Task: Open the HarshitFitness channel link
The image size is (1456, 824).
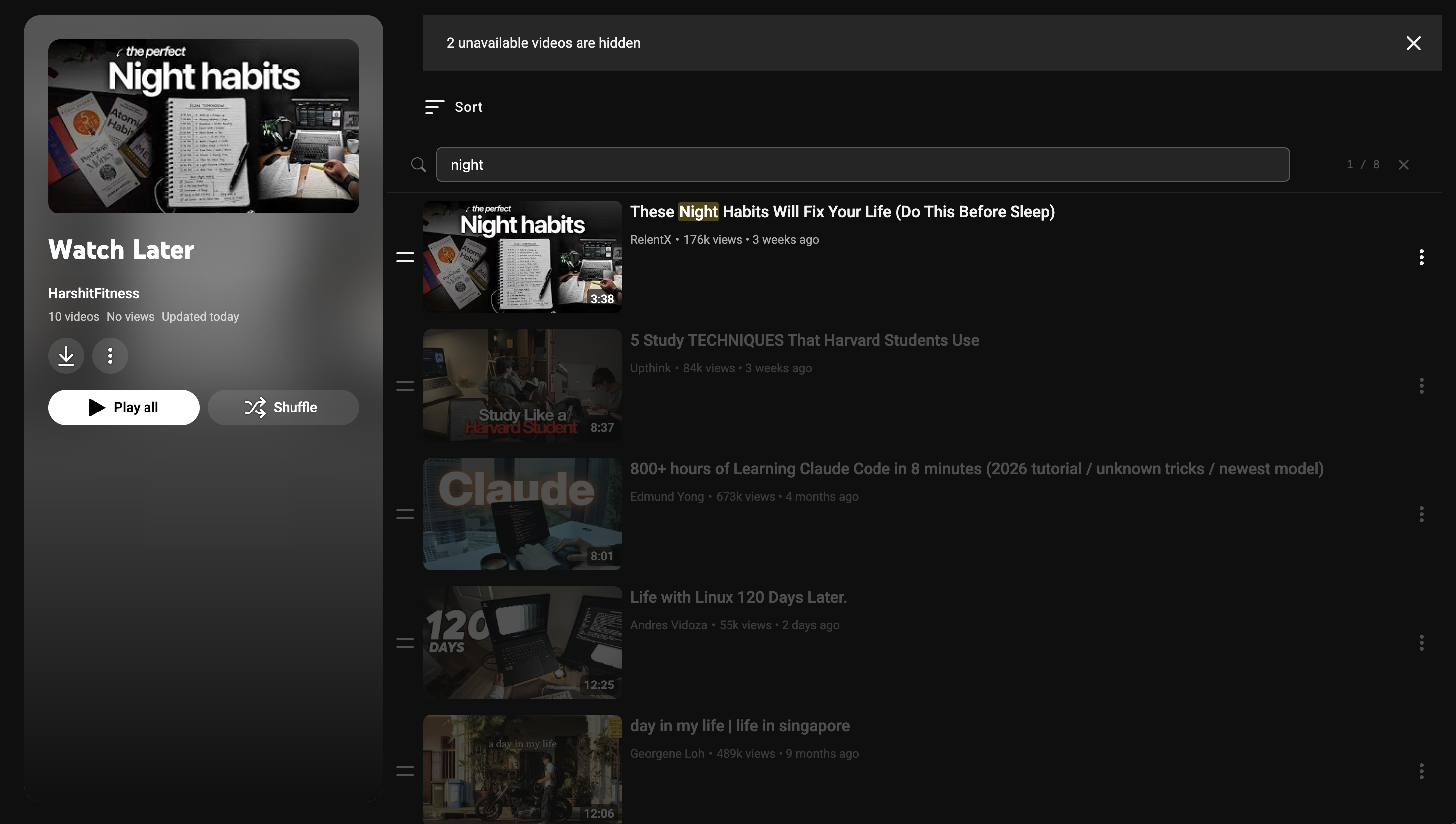Action: click(93, 294)
